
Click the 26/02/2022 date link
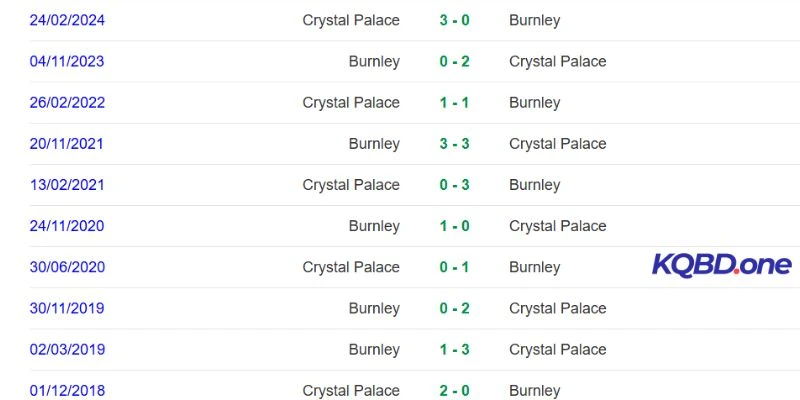click(x=67, y=102)
